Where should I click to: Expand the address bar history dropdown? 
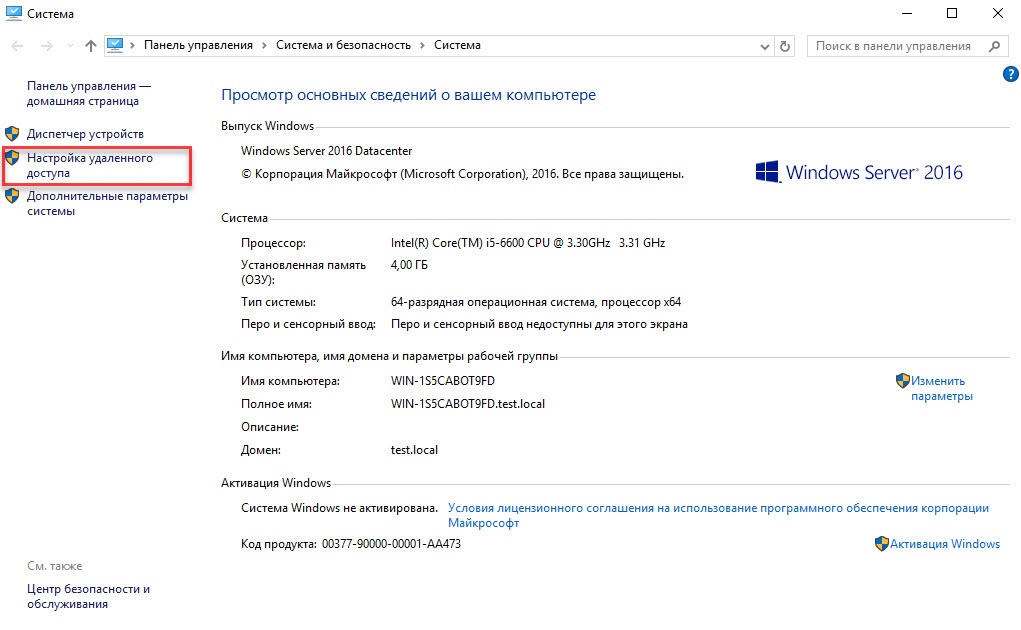[764, 46]
